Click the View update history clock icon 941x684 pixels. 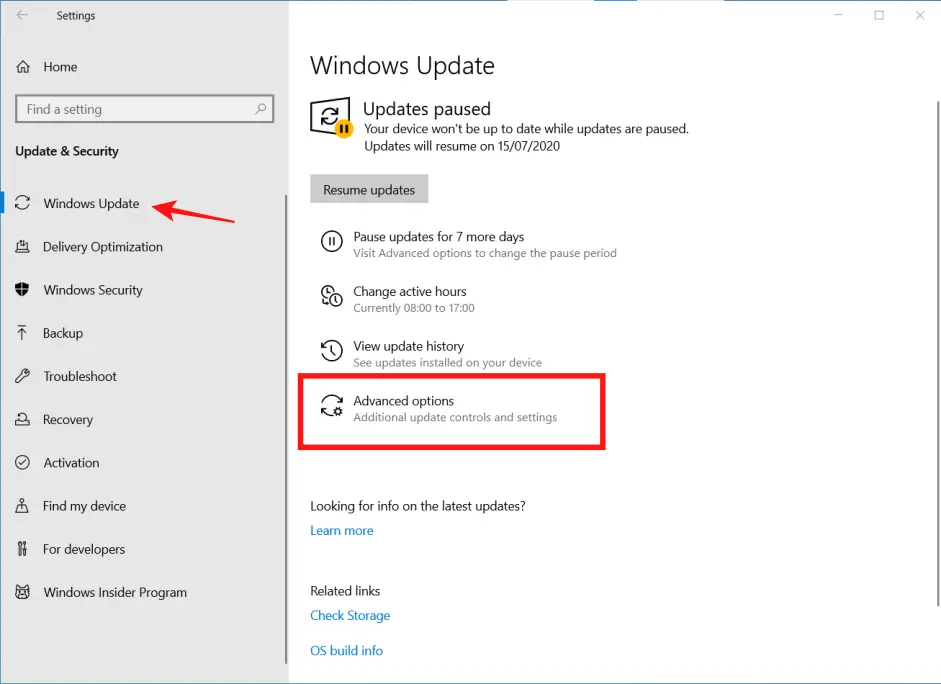[331, 350]
